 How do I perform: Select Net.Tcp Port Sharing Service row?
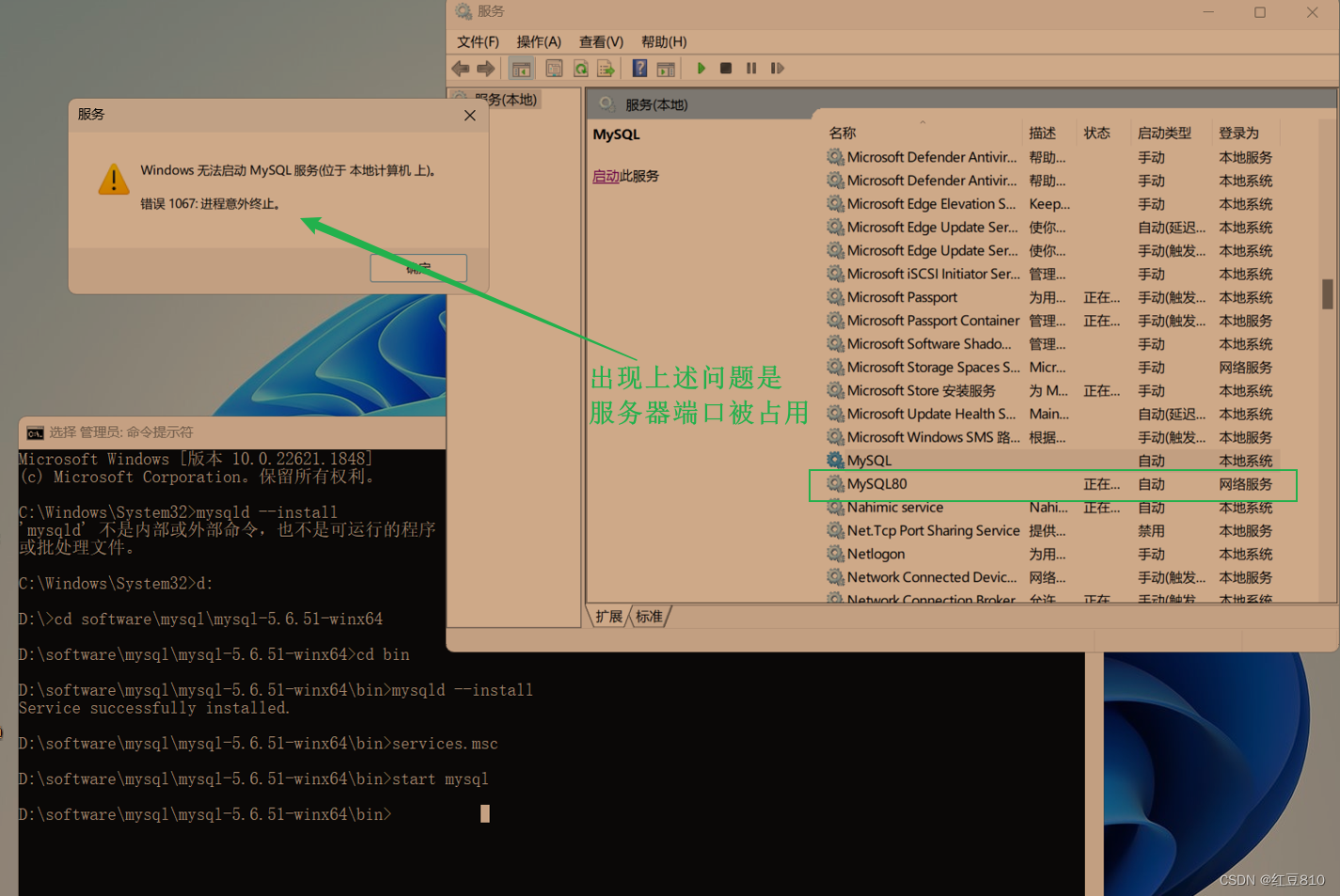pos(1051,531)
